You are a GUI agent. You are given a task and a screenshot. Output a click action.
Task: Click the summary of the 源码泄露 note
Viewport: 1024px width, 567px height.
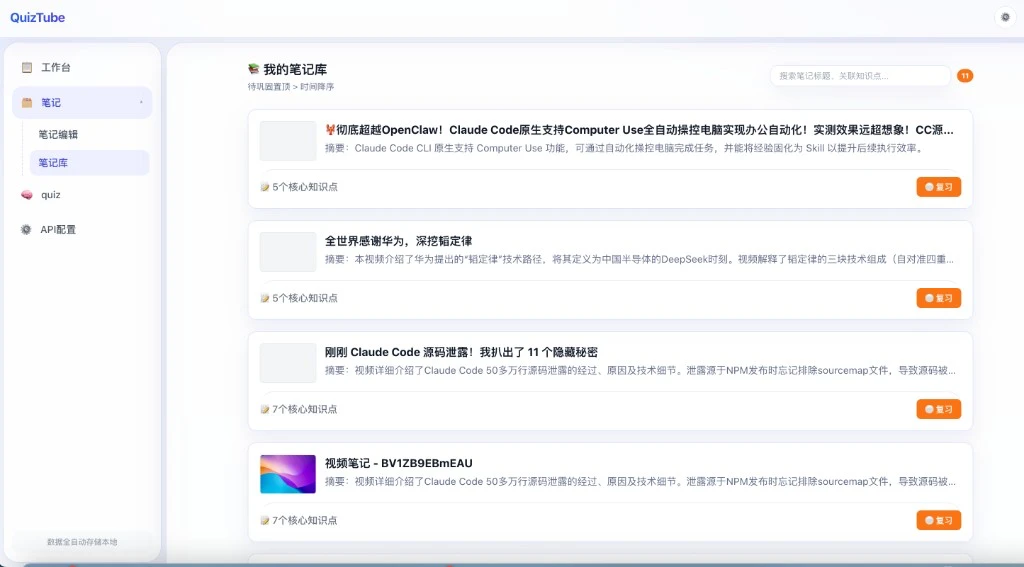pos(640,370)
